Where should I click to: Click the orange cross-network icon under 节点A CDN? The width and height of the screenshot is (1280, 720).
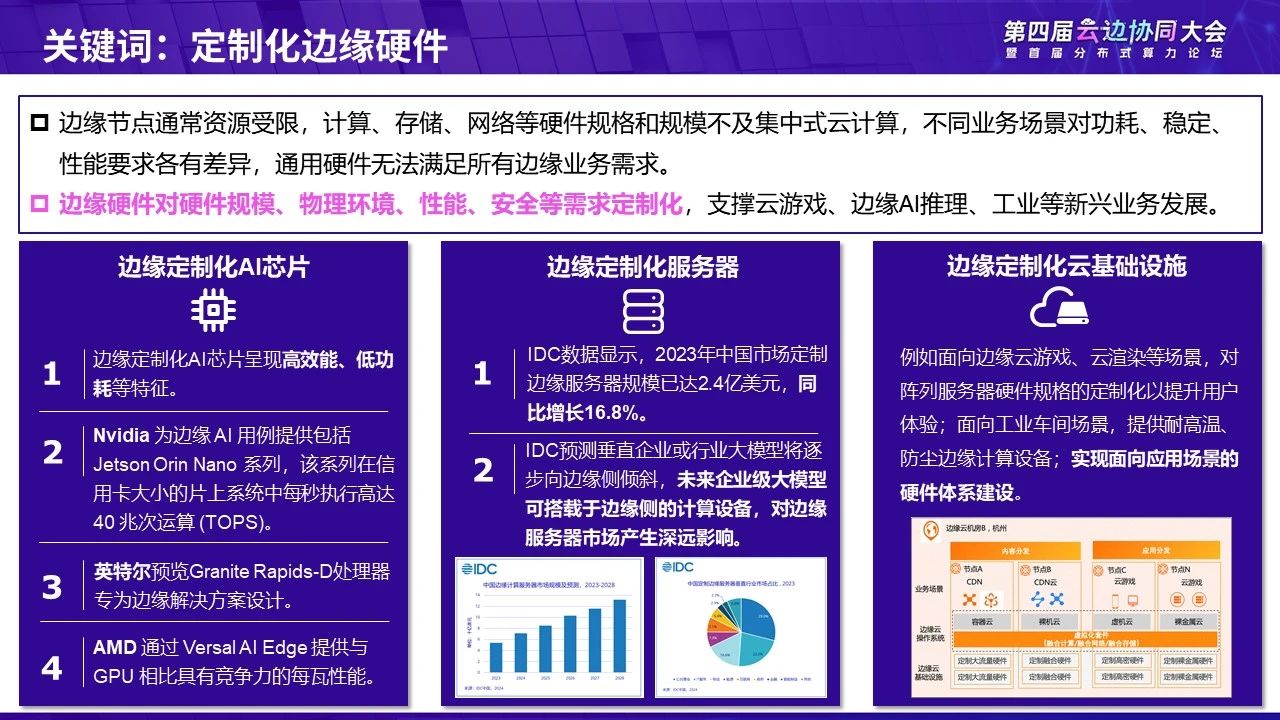point(970,600)
